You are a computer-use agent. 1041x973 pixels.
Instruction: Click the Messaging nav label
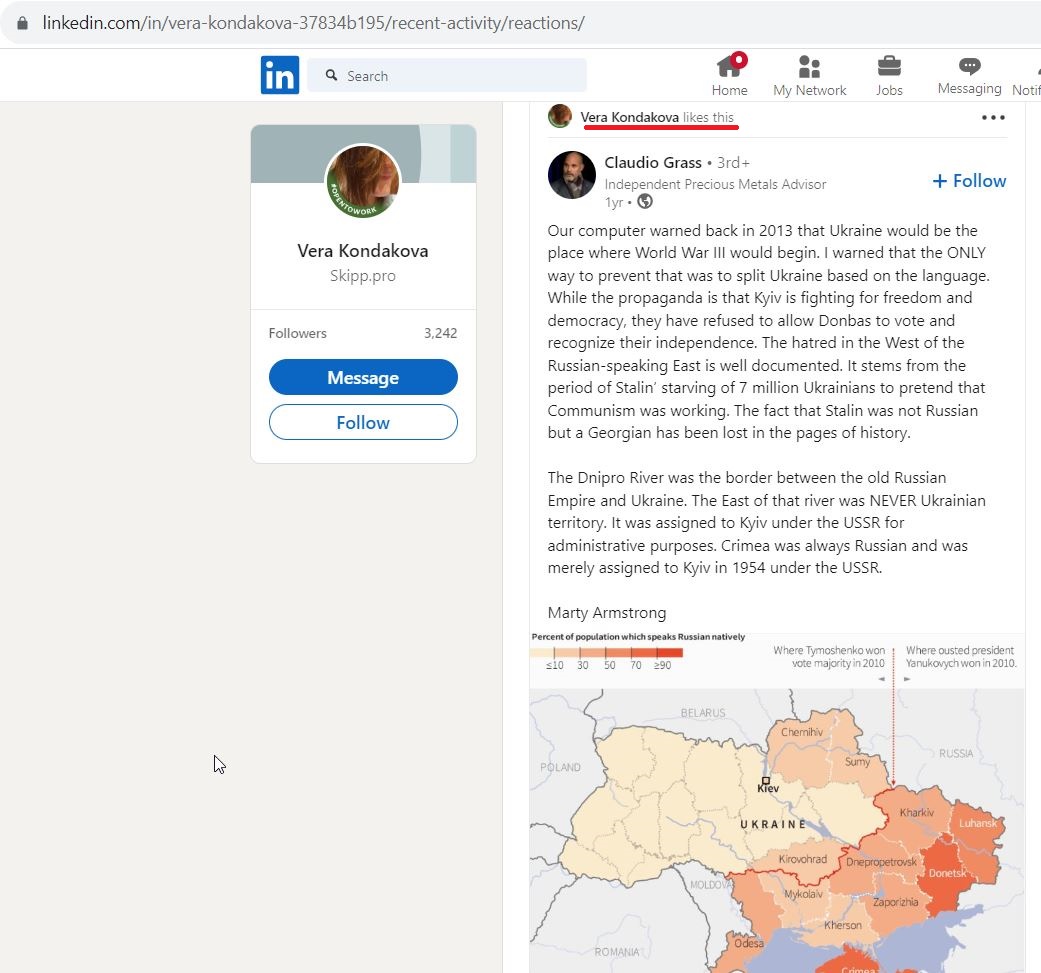(x=969, y=88)
